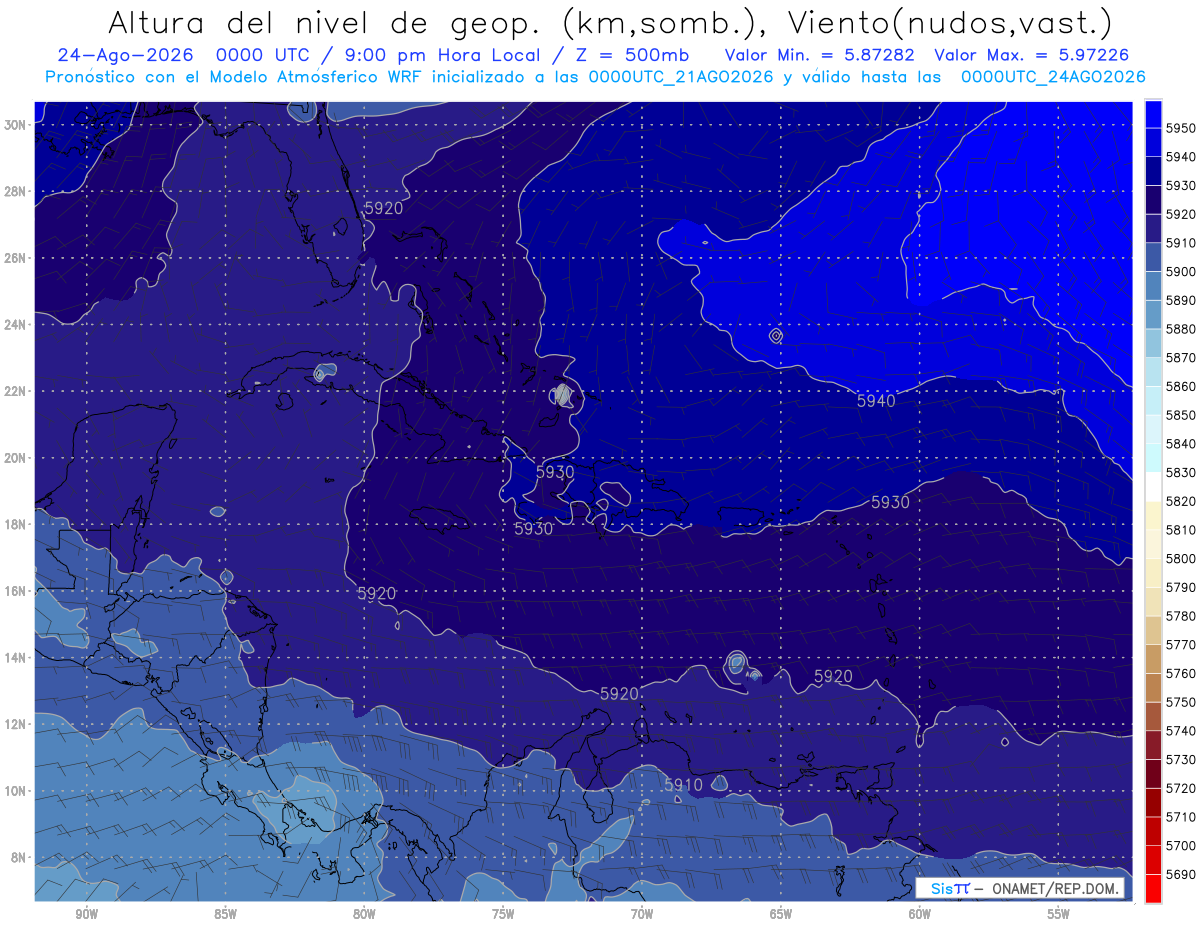
Task: Click the 80W longitude axis label
Action: click(364, 914)
